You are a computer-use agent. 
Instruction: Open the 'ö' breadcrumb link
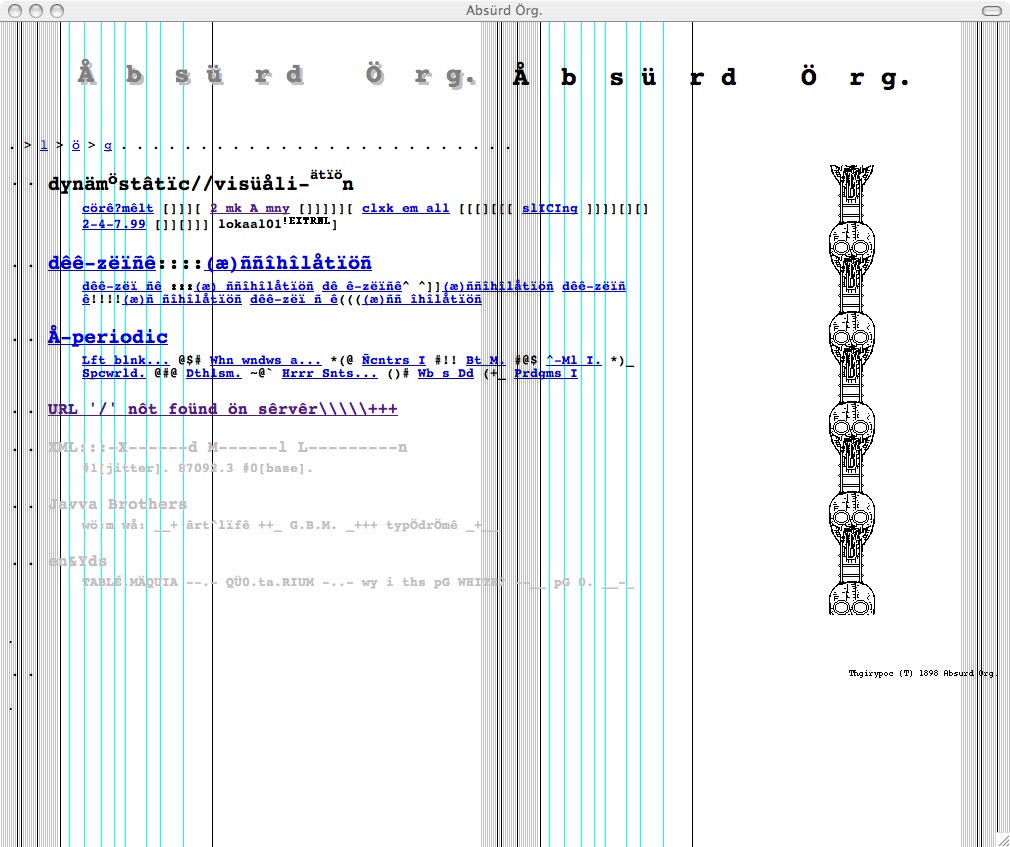tap(76, 145)
